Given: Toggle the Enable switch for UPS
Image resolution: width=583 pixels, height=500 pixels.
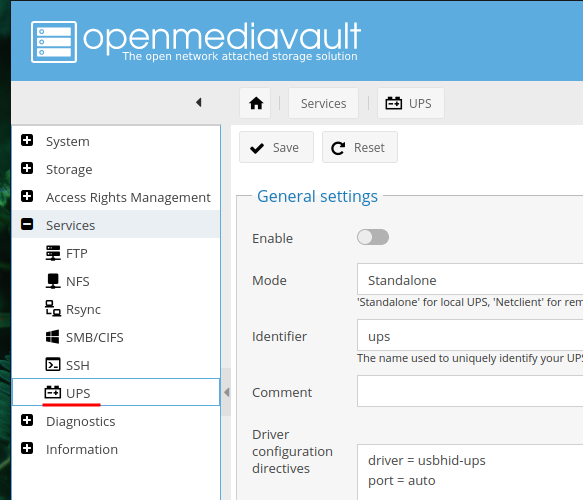Looking at the screenshot, I should pos(373,237).
